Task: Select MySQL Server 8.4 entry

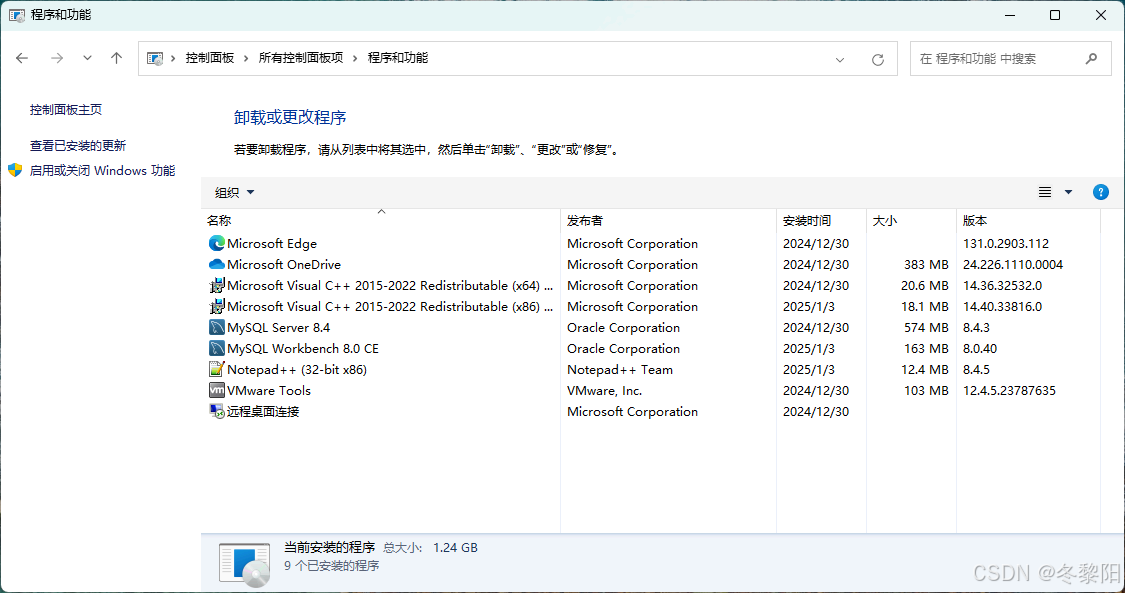Action: click(x=278, y=328)
